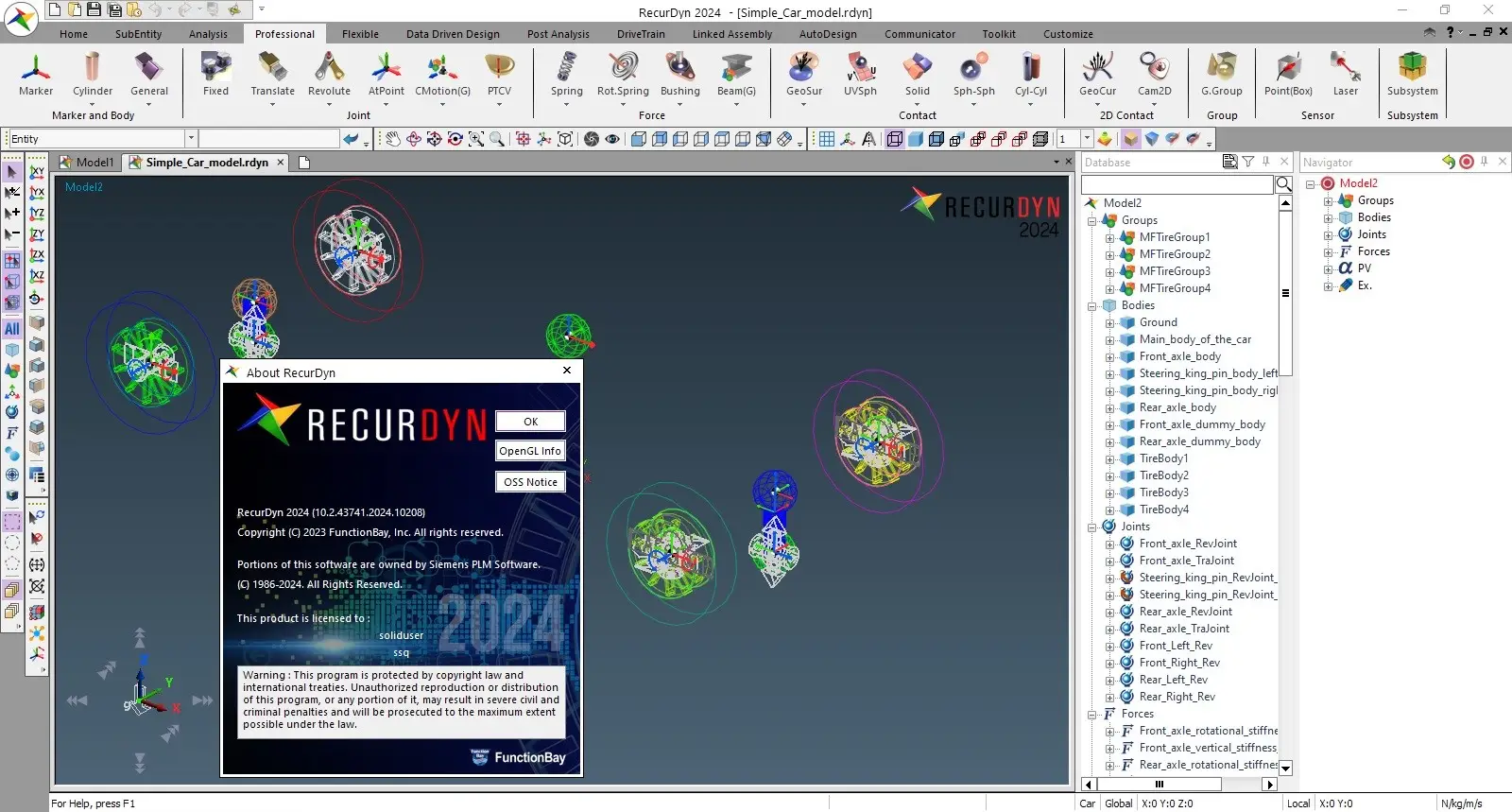The height and width of the screenshot is (812, 1512).
Task: Click the Database search input field
Action: coord(1177,184)
